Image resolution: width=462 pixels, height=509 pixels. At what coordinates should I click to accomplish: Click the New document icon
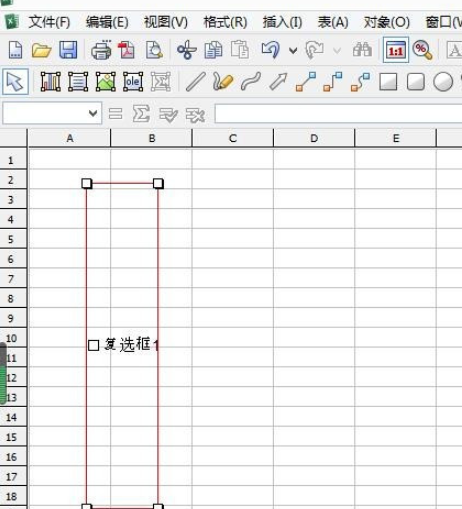point(15,50)
